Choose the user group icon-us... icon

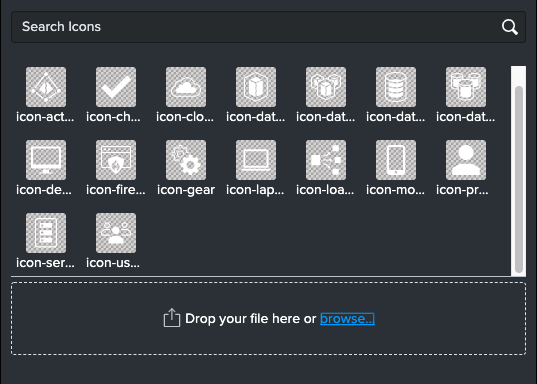coord(116,233)
